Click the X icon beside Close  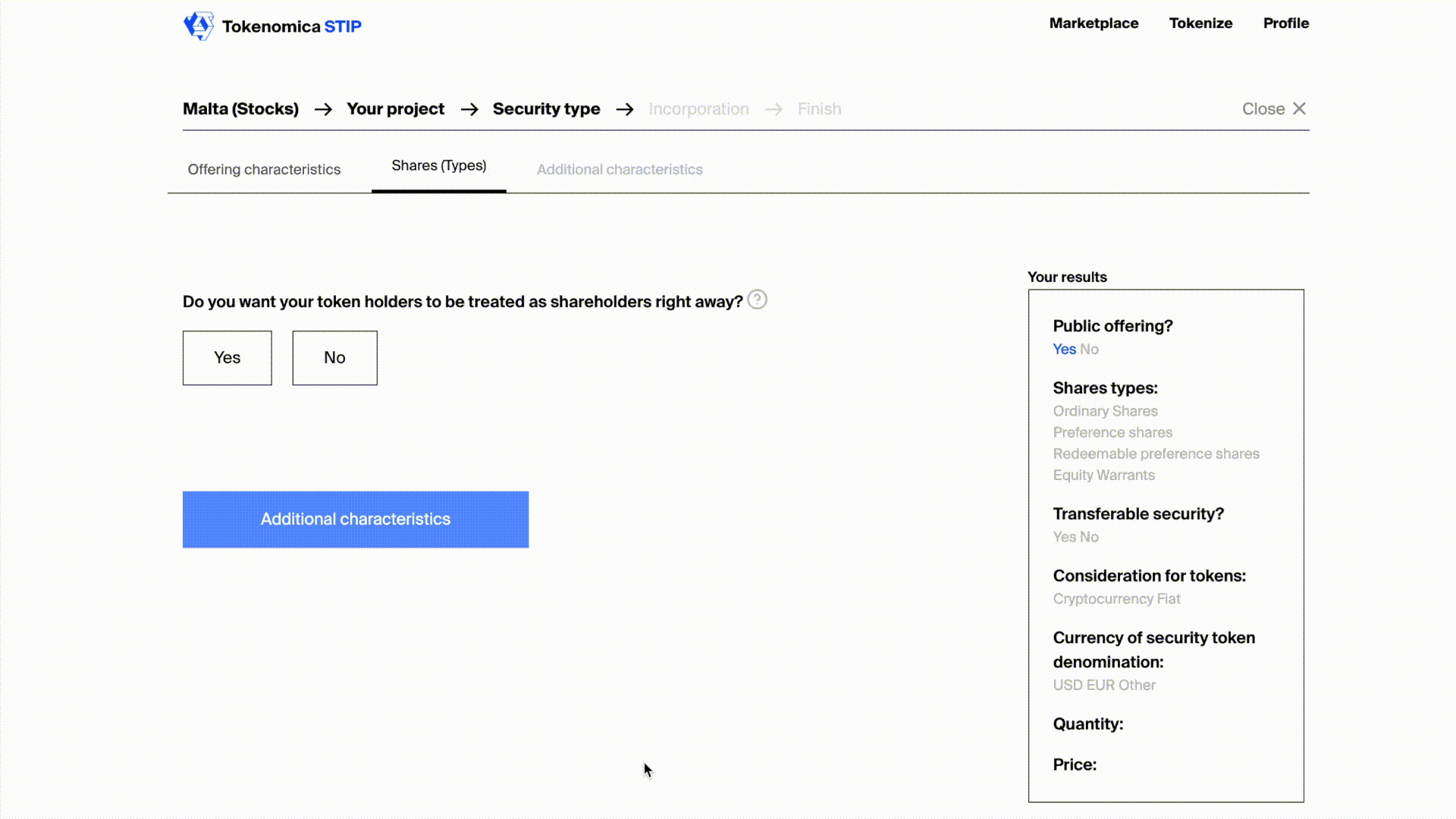1299,108
